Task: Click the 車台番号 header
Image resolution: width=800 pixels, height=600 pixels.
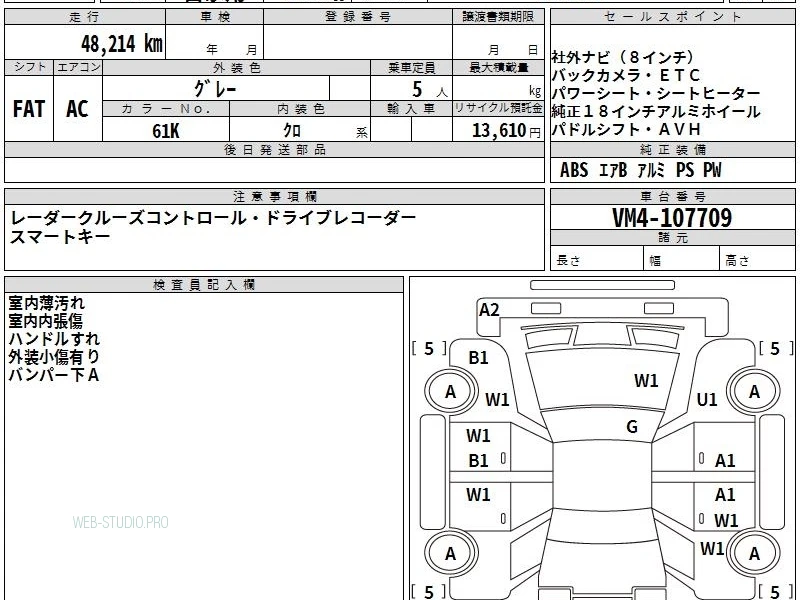Action: click(672, 197)
